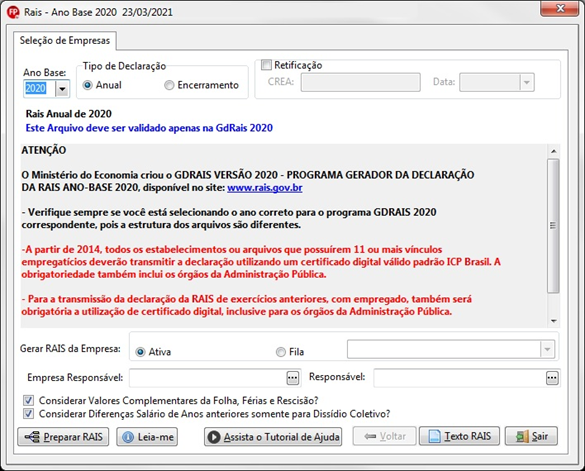Viewport: 585px width, 471px height.
Task: Click the CREA input field
Action: pos(360,82)
